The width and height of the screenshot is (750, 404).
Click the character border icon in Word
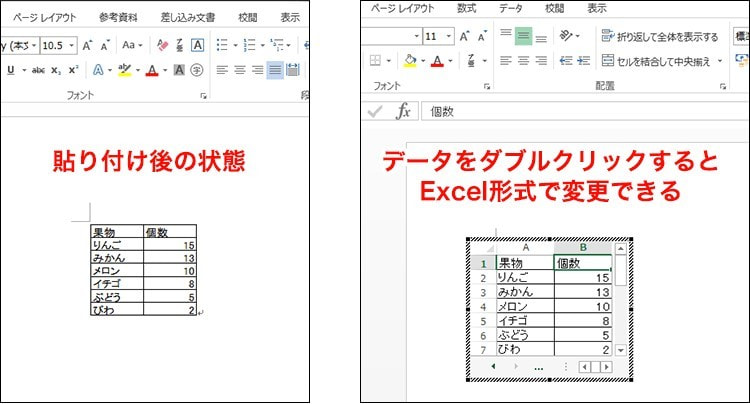click(x=197, y=45)
